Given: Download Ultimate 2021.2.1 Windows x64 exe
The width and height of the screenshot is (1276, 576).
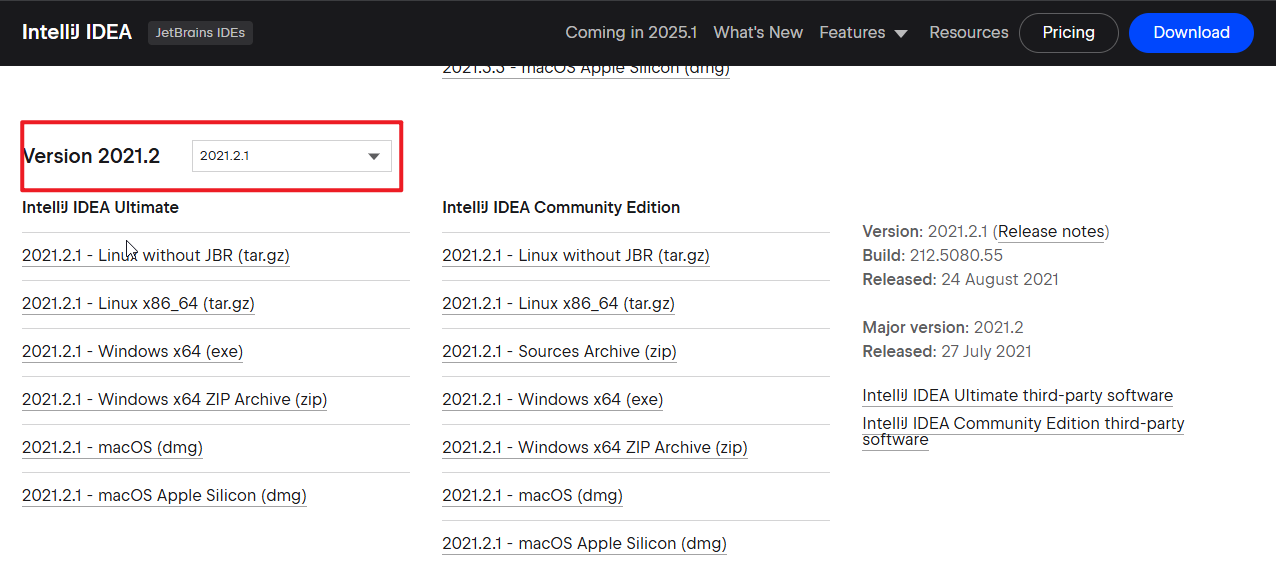Looking at the screenshot, I should (132, 352).
